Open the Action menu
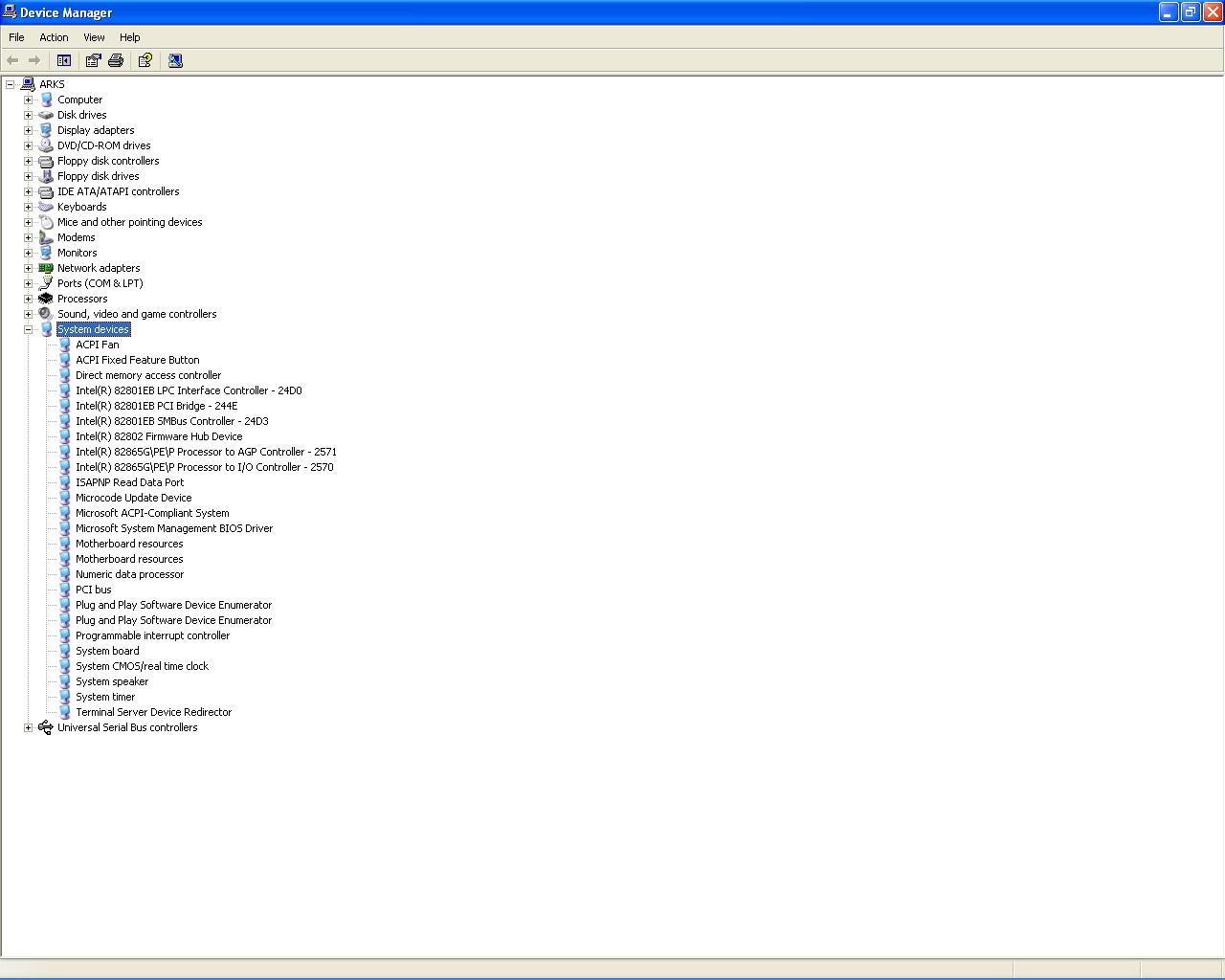1225x980 pixels. point(54,37)
